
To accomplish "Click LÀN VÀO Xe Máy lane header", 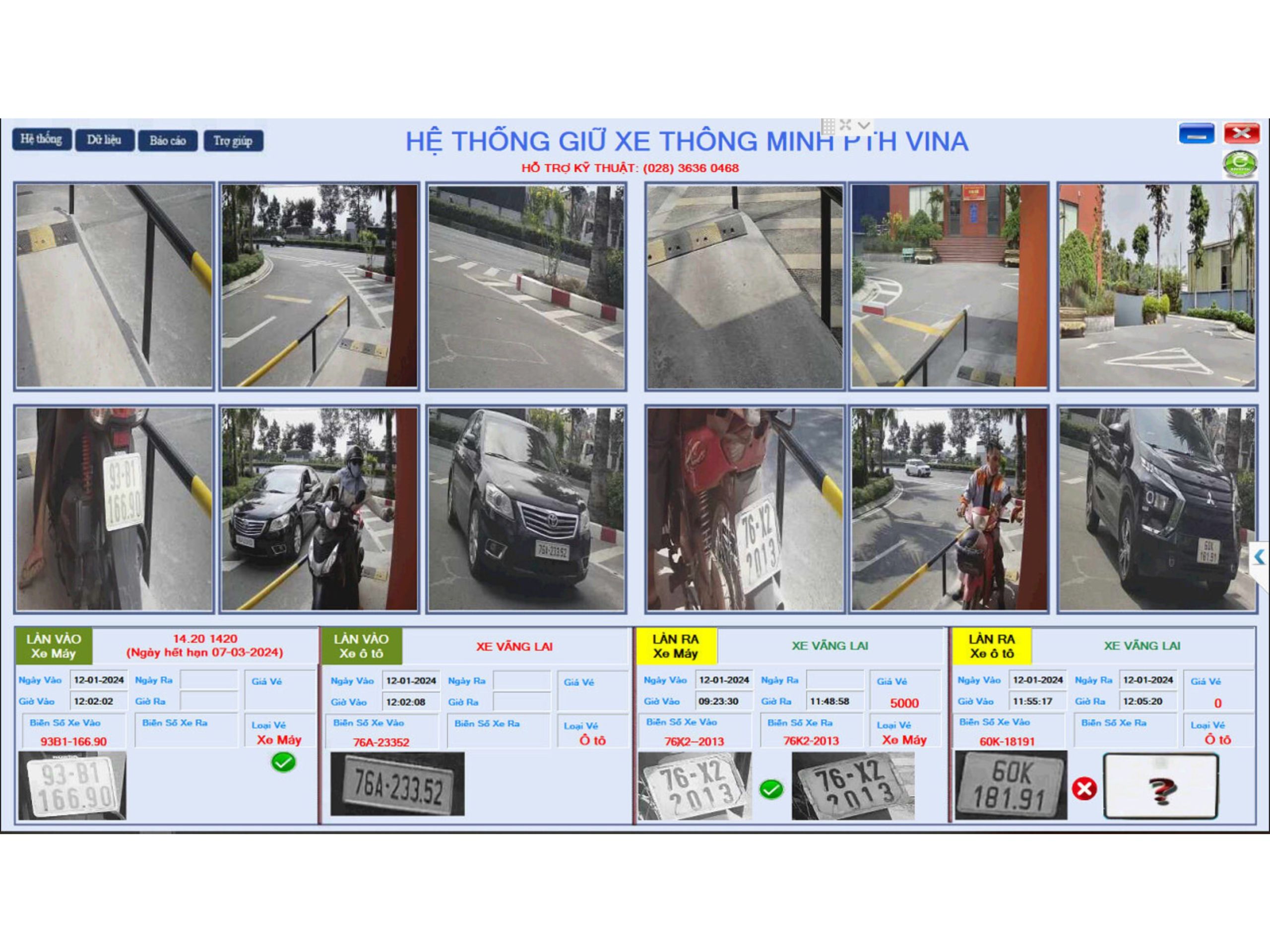I will click(x=54, y=646).
